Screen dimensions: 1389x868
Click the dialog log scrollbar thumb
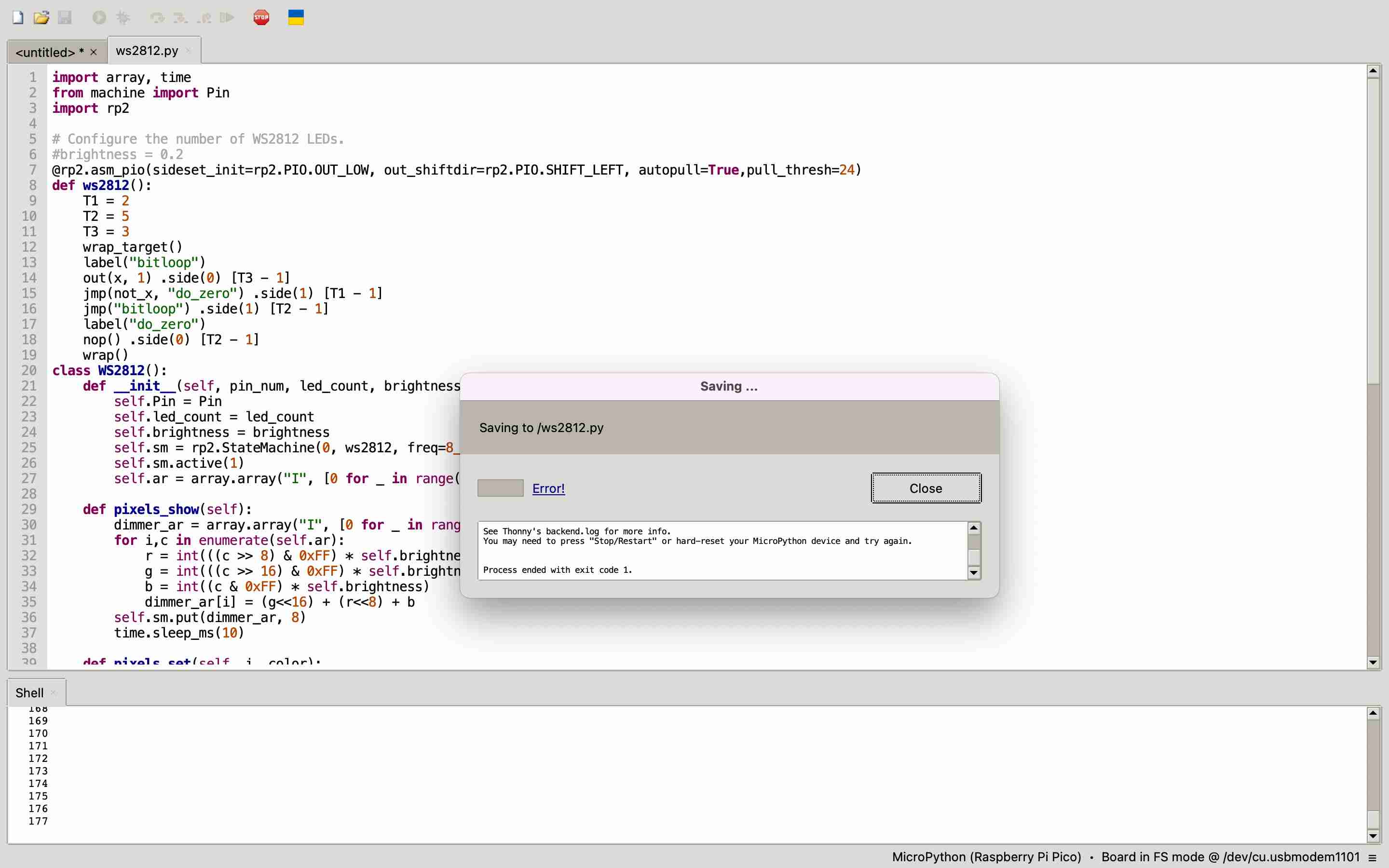click(973, 556)
